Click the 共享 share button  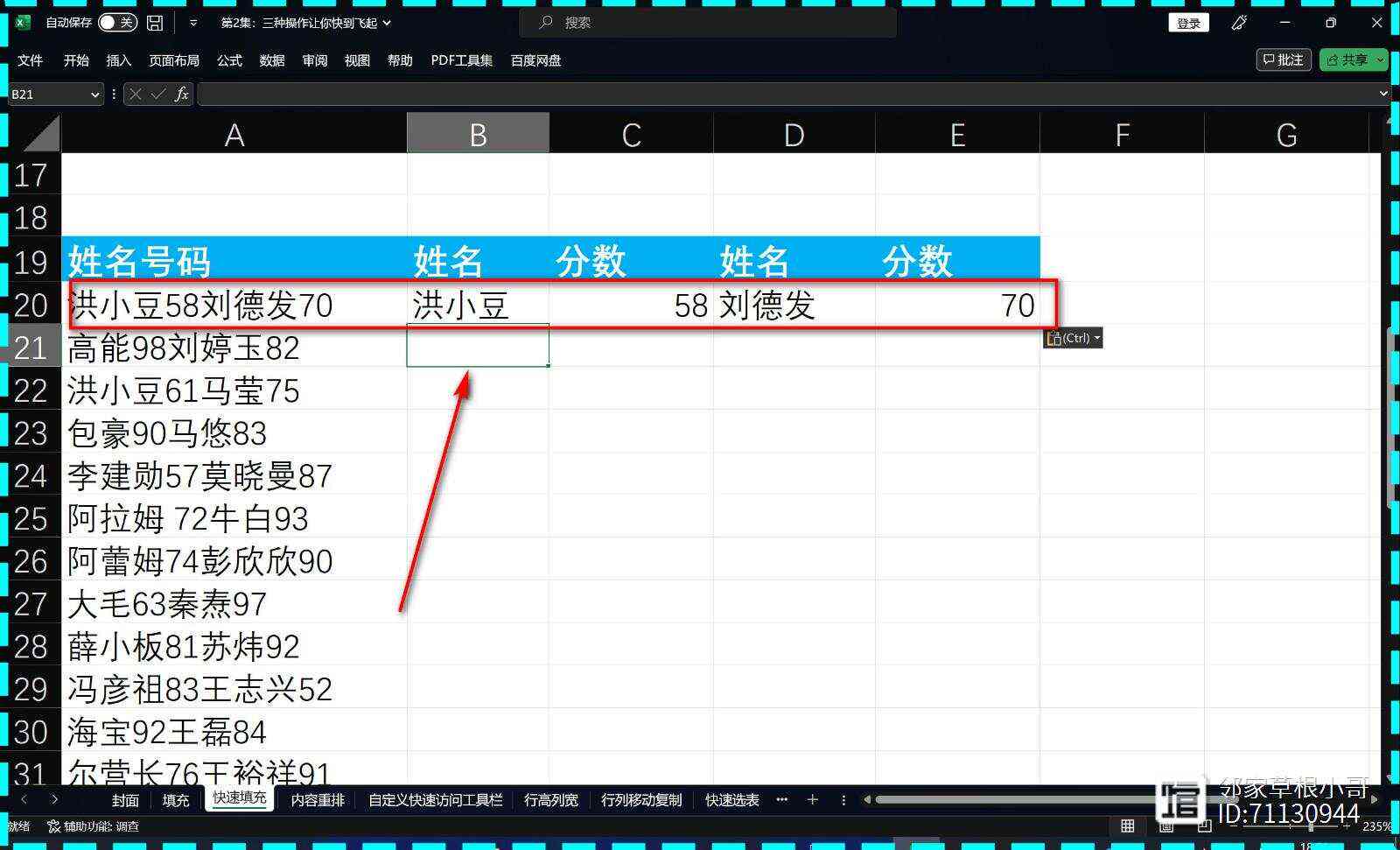point(1347,60)
